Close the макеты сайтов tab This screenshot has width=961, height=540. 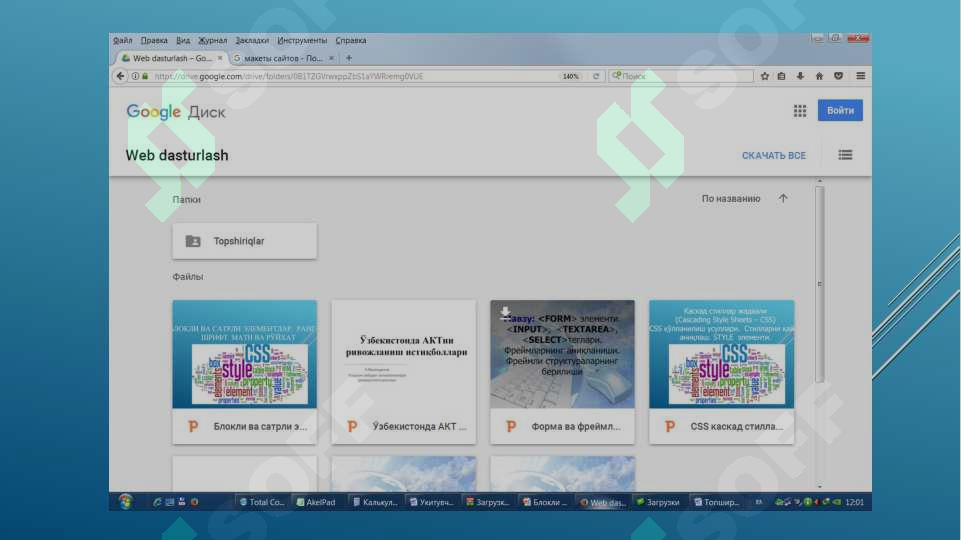click(x=332, y=58)
